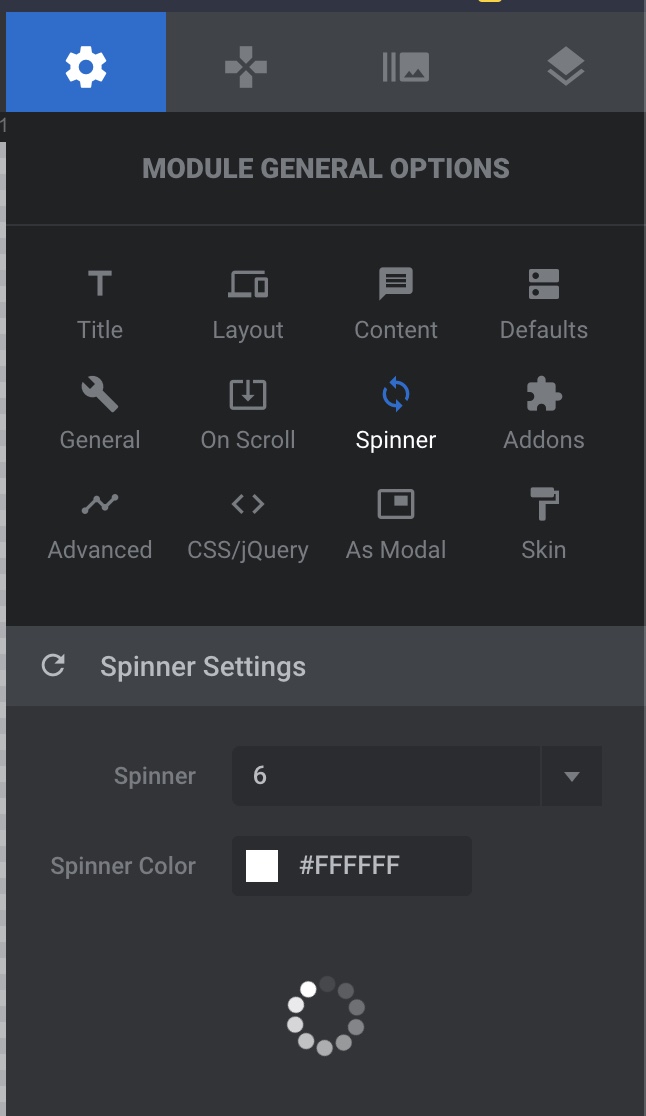Open Advanced chart options
The image size is (646, 1116).
coord(100,505)
